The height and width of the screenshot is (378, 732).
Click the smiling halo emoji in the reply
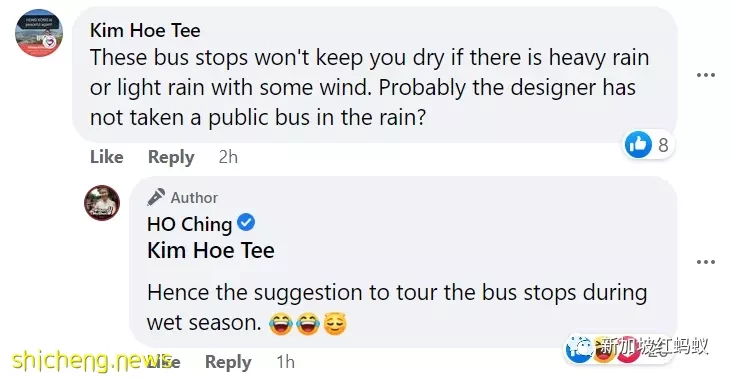click(x=335, y=323)
